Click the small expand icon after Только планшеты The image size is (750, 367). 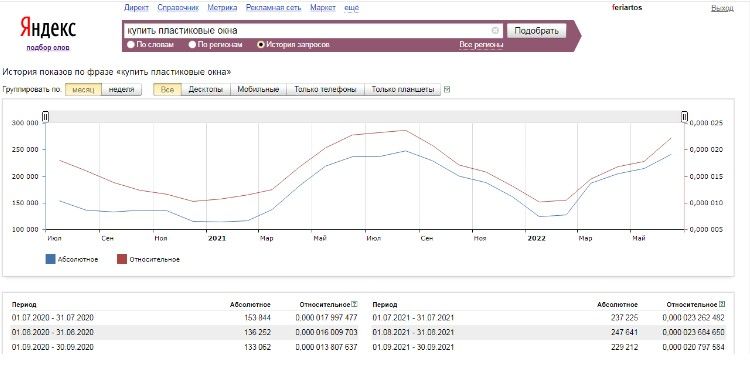coord(447,89)
